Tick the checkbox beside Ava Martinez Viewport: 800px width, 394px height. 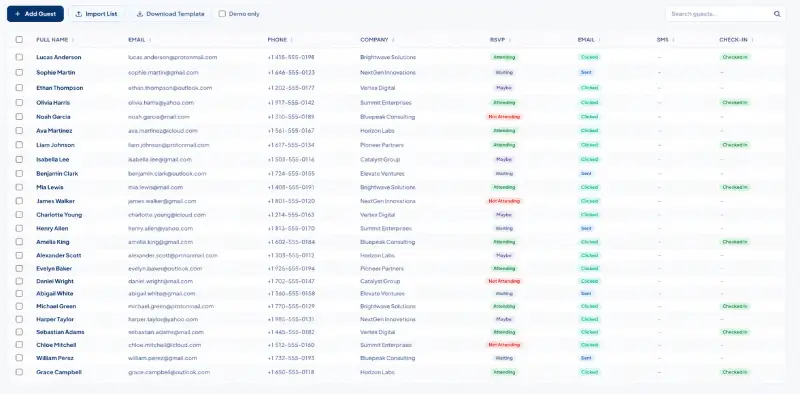(x=19, y=131)
